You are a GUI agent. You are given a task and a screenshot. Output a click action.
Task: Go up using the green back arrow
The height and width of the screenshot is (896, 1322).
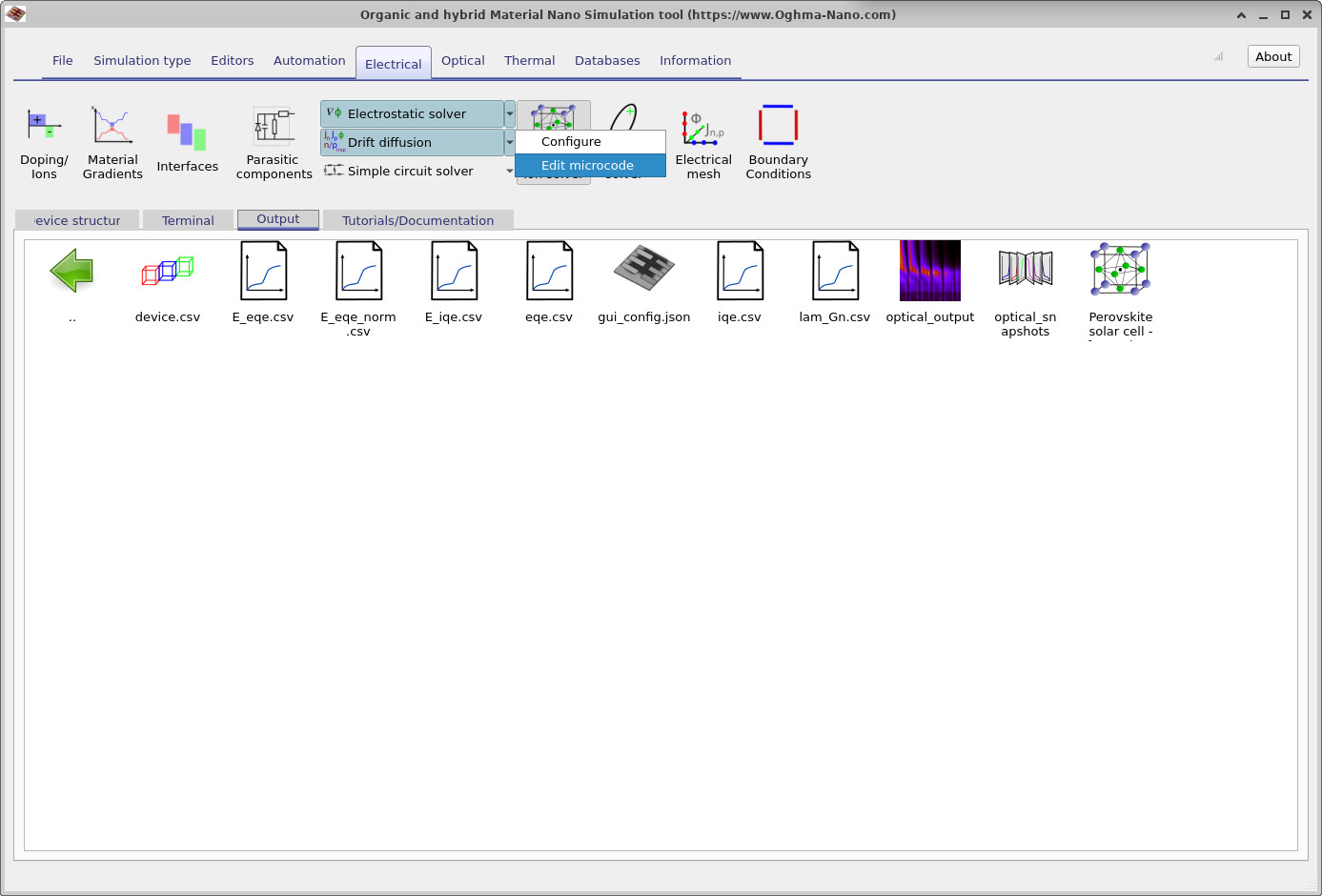pos(72,272)
